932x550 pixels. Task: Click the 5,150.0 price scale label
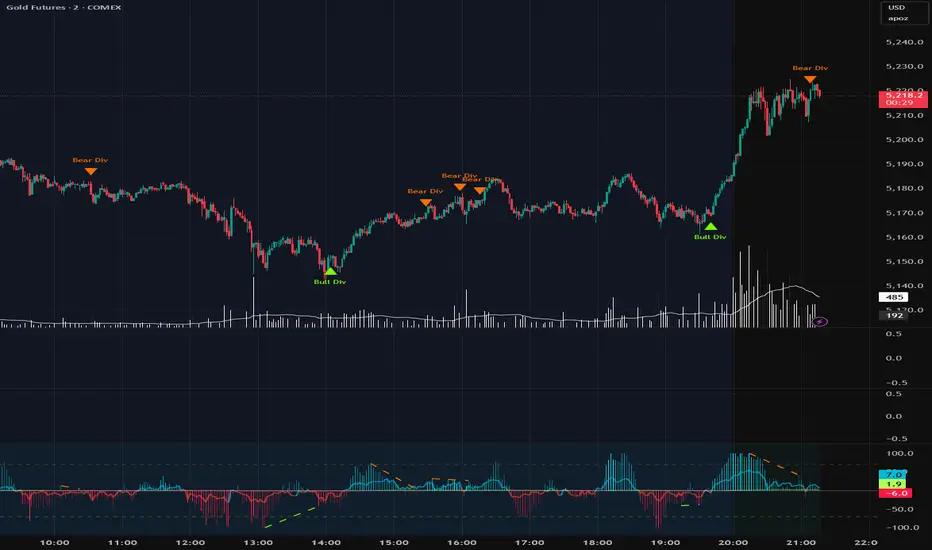(904, 262)
